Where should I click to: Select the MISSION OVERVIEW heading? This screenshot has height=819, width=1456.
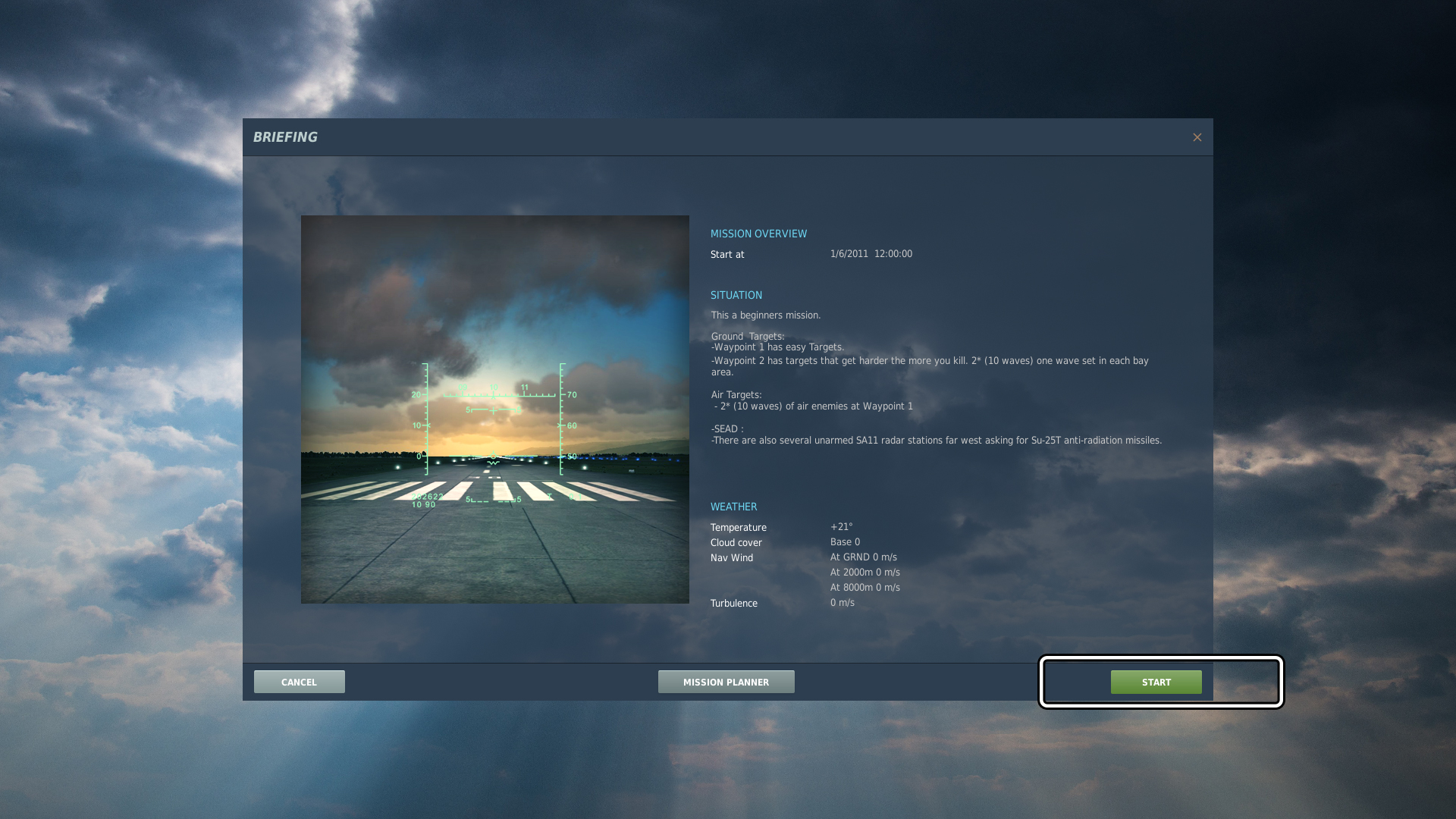tap(758, 234)
